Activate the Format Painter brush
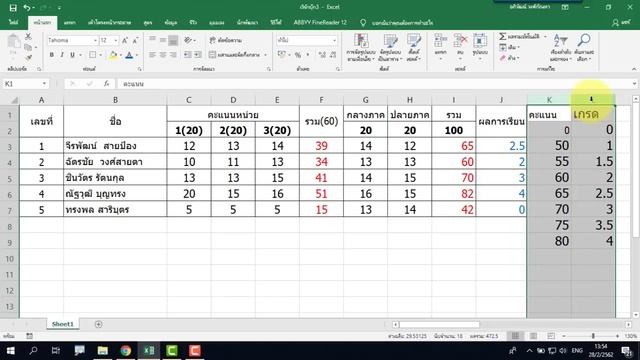The width and height of the screenshot is (640, 360). click(28, 58)
